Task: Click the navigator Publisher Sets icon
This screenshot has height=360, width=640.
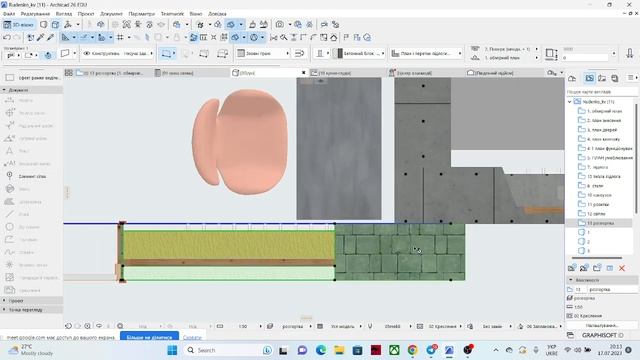Action: [x=615, y=78]
